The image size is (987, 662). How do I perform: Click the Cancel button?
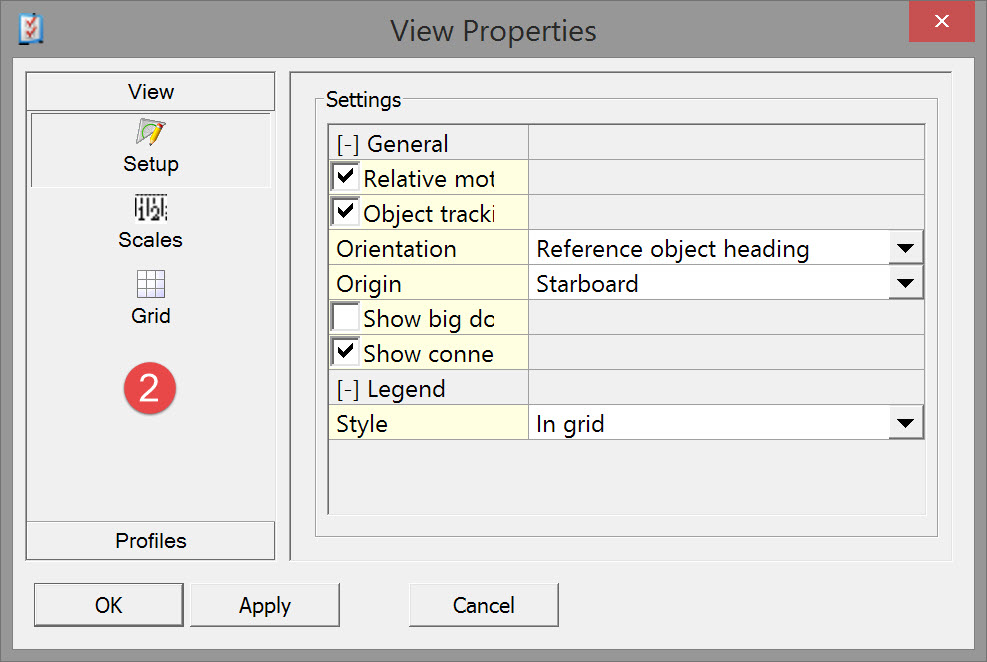point(483,605)
